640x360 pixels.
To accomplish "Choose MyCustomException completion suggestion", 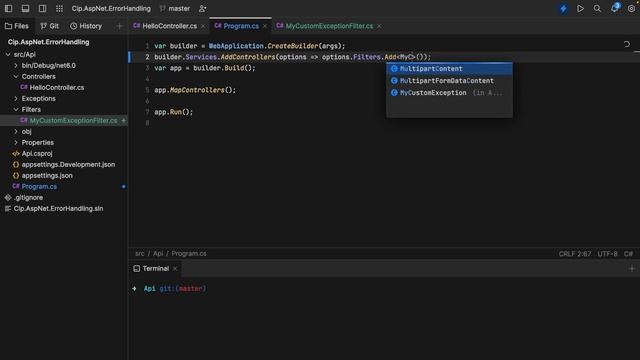I will [x=449, y=93].
